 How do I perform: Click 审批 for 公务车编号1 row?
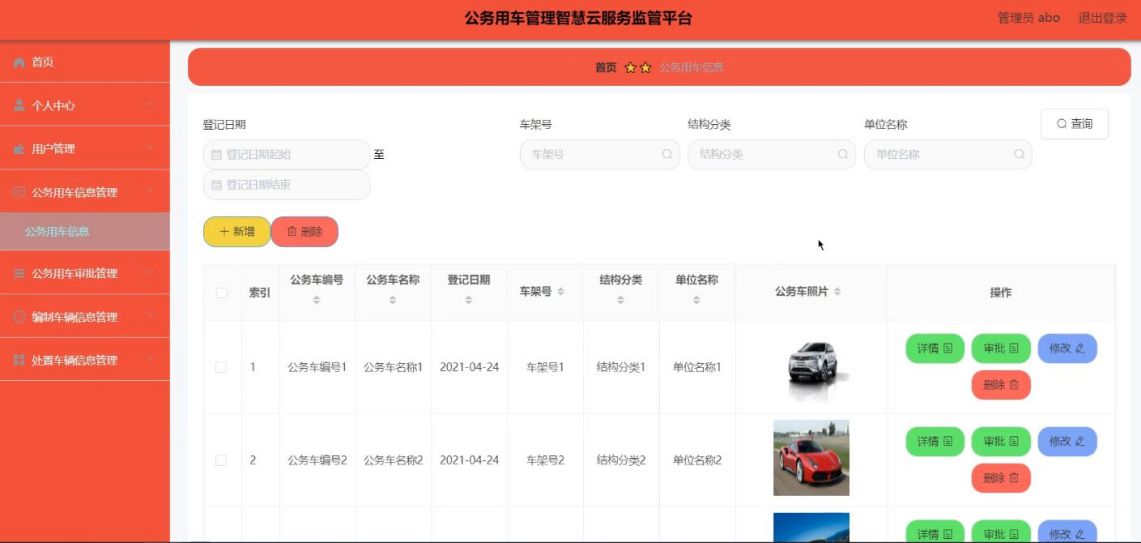1001,349
